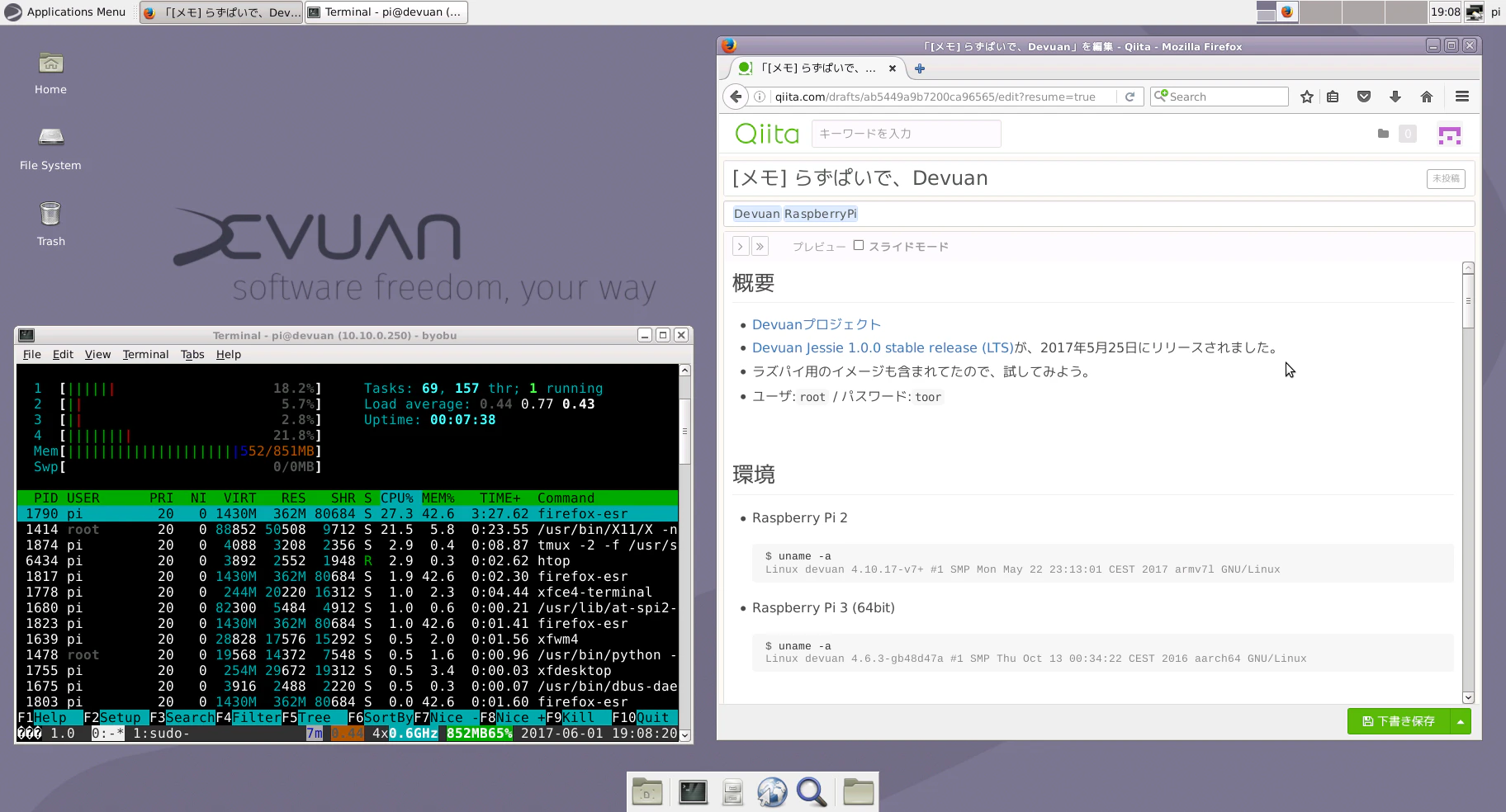Click the double chevron expander in the editor toolbar

coord(760,246)
